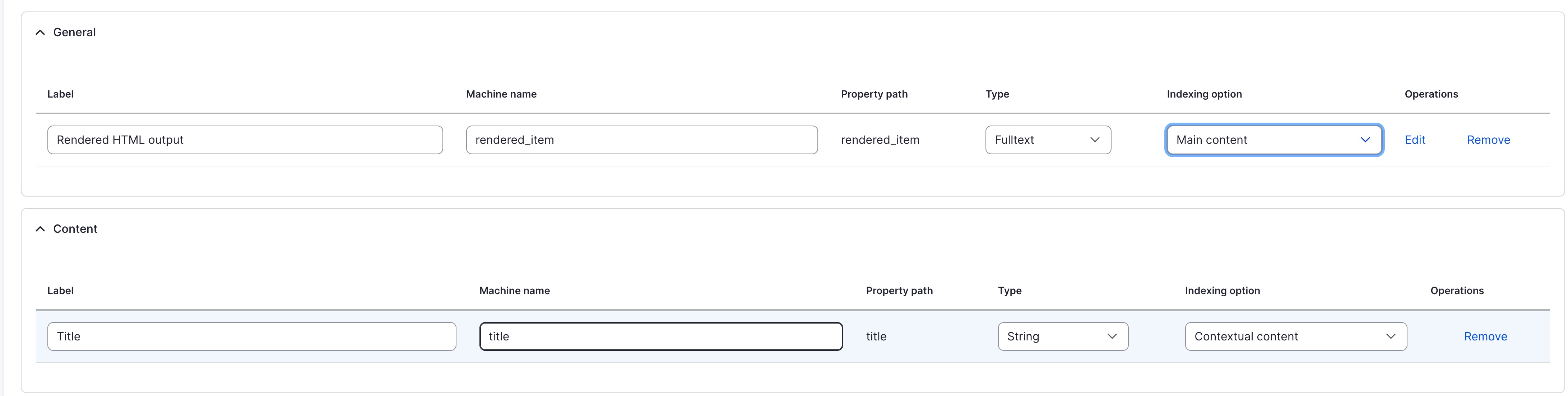
Task: Open the Fulltext type dropdown
Action: (x=1048, y=140)
